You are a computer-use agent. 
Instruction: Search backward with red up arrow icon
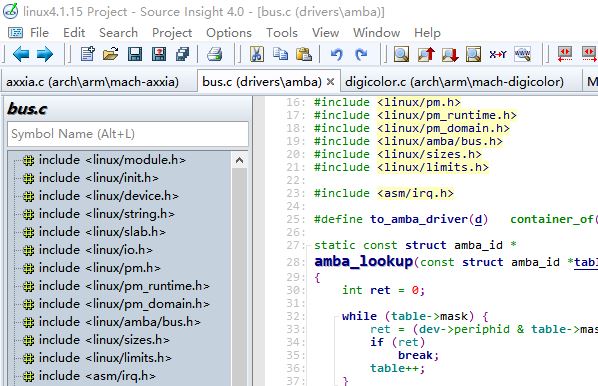(426, 54)
